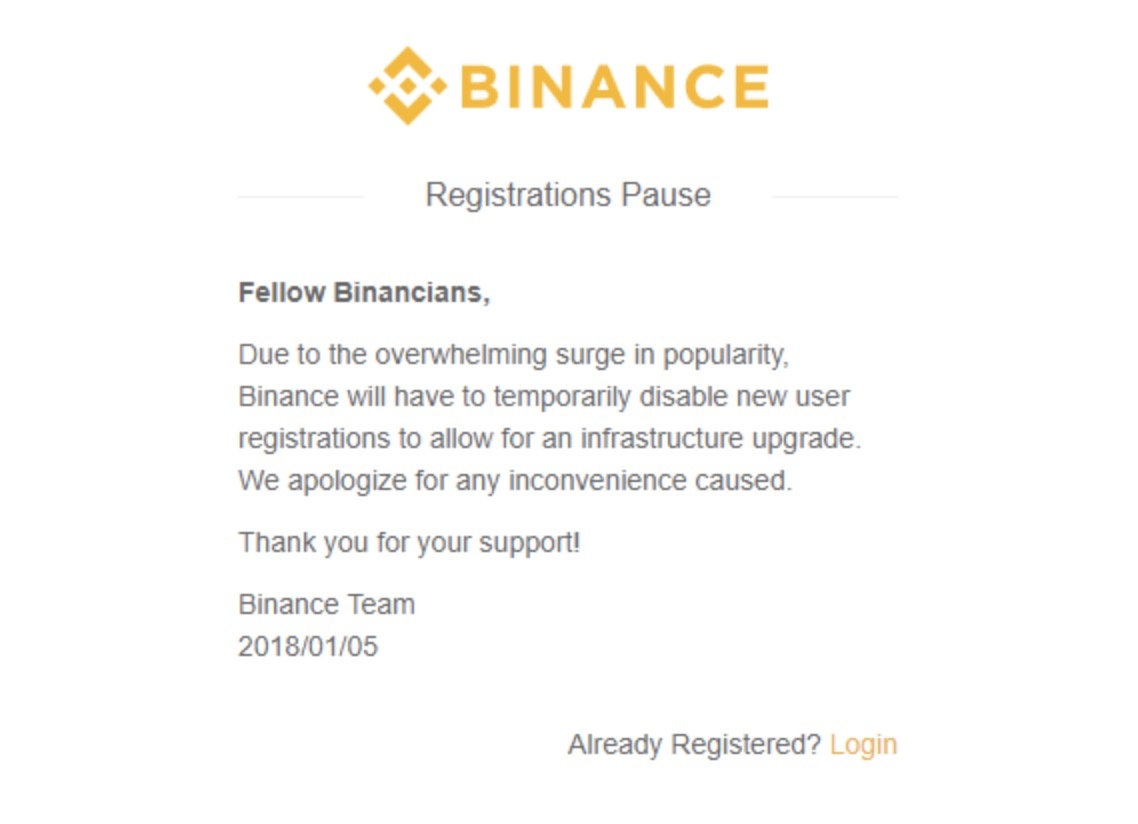The image size is (1138, 824).
Task: Click the word 'Registrations' in the heading
Action: pyautogui.click(x=518, y=194)
